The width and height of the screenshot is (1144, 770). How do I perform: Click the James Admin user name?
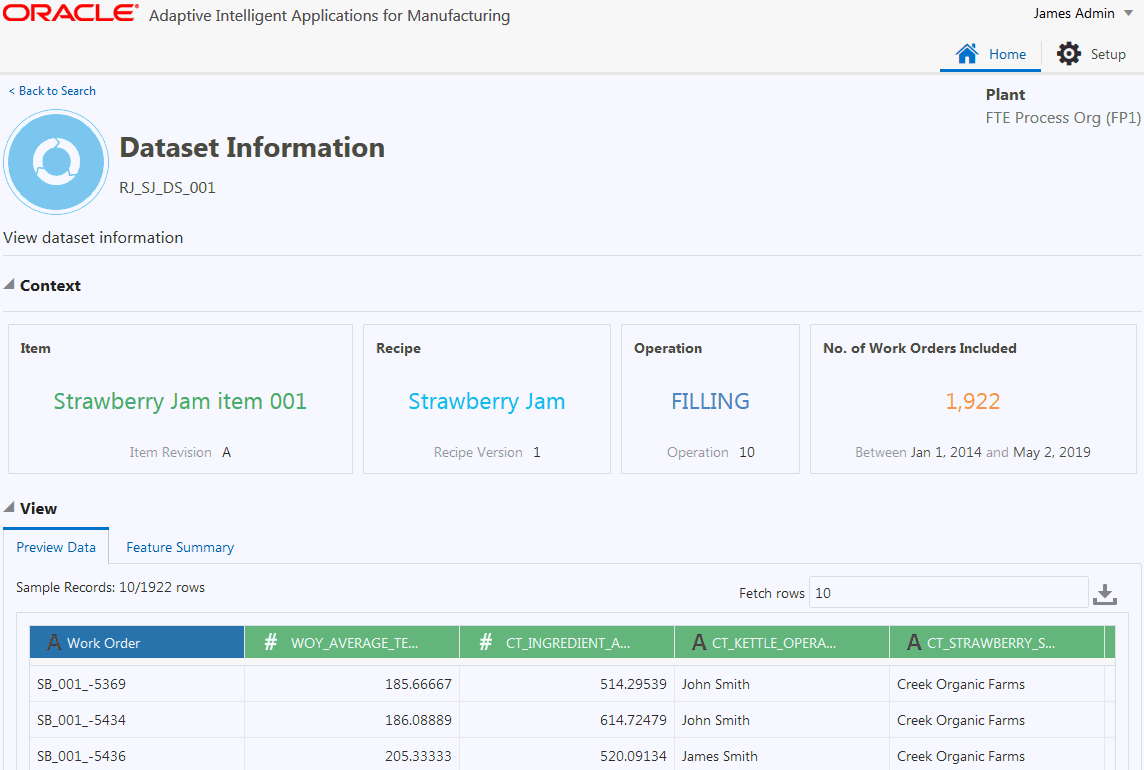(x=1074, y=13)
